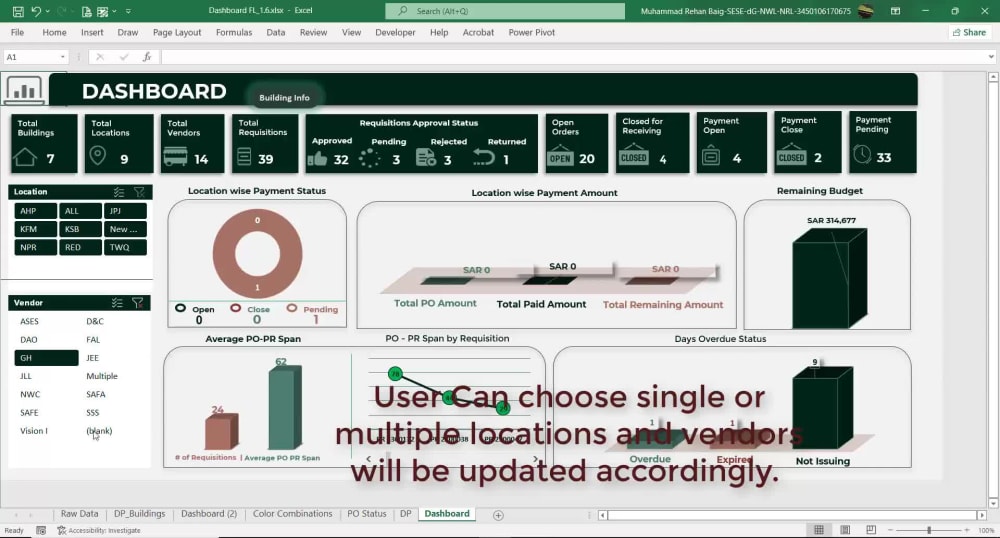Open the Undo history dropdown arrow
Viewport: 1000px width, 538px height.
coord(47,11)
